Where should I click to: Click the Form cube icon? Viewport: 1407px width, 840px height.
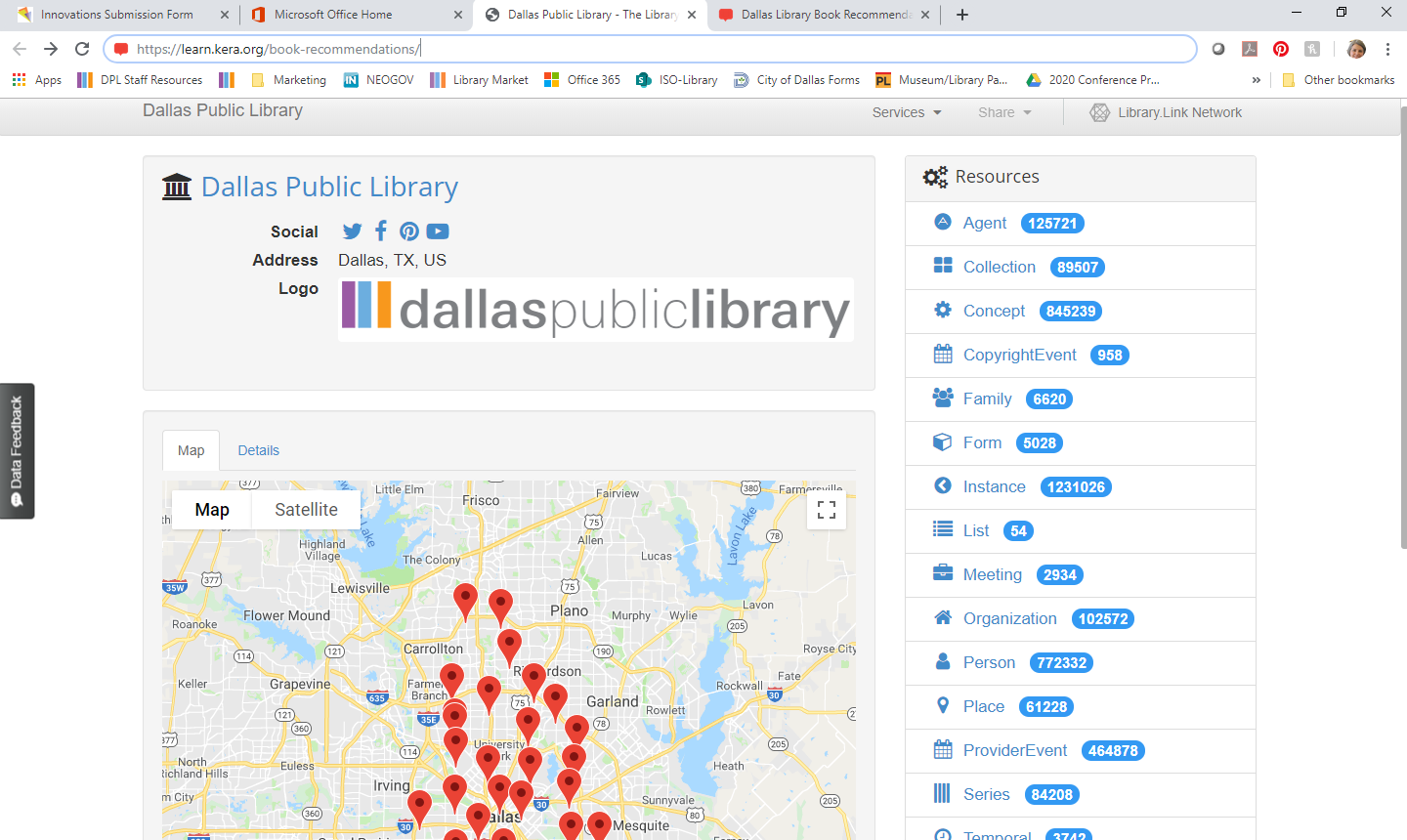[x=943, y=441]
